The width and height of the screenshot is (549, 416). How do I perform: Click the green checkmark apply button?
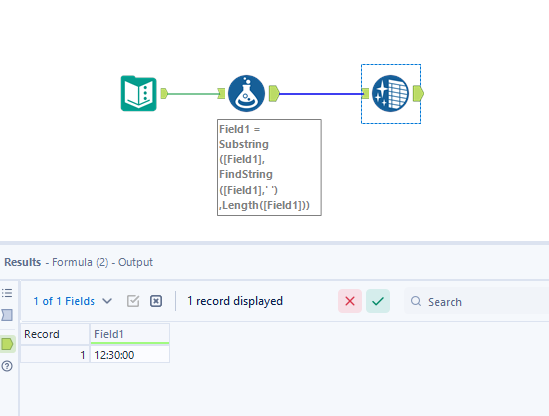point(378,301)
